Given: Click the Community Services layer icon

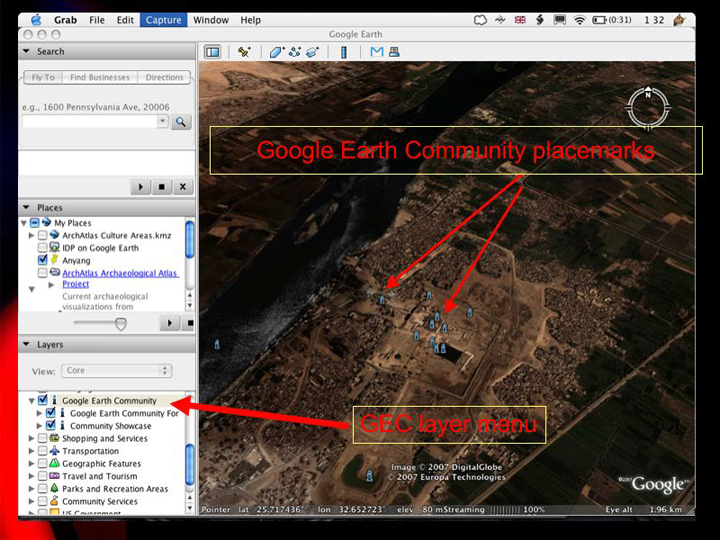Looking at the screenshot, I should (55, 501).
